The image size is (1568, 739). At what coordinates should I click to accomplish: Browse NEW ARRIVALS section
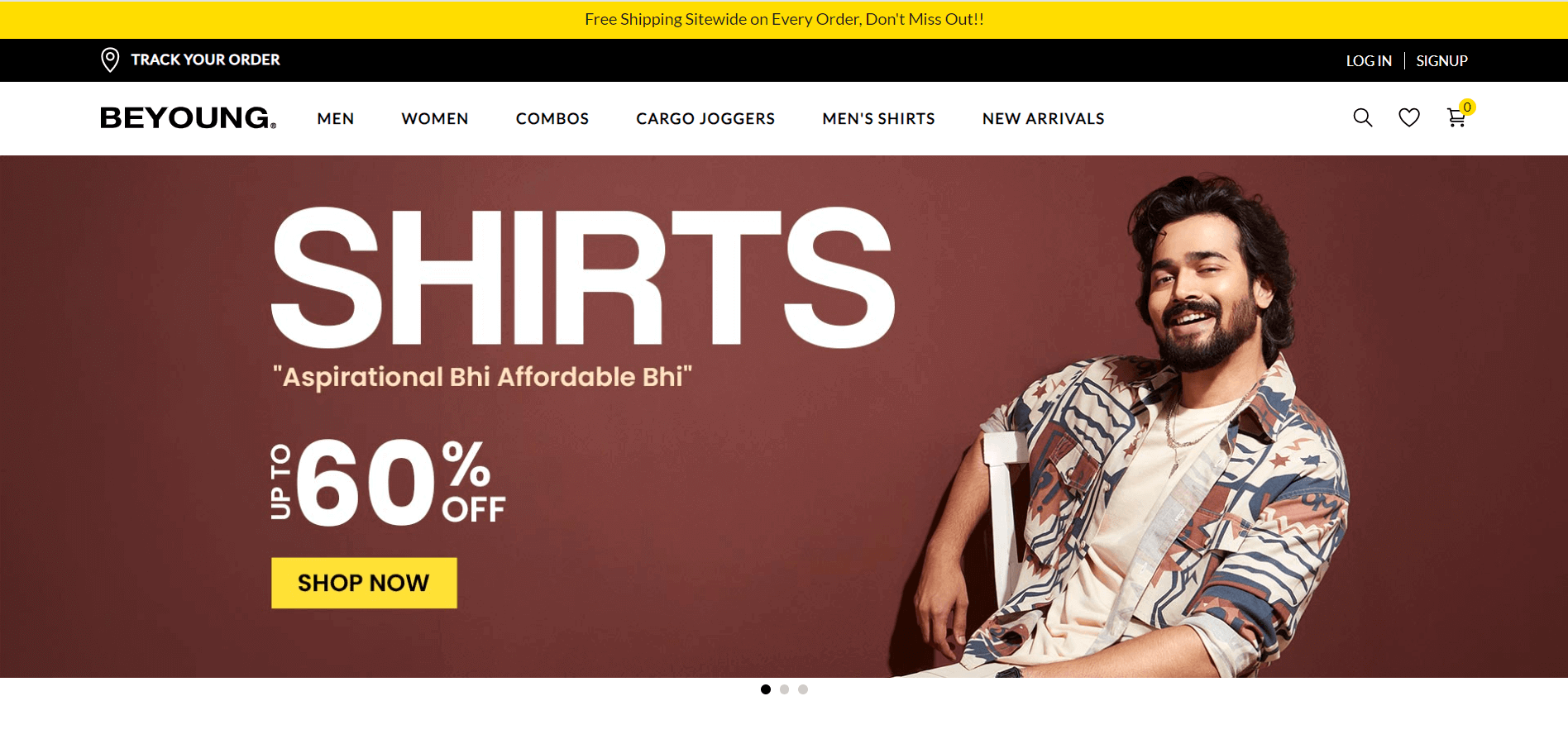click(1044, 119)
